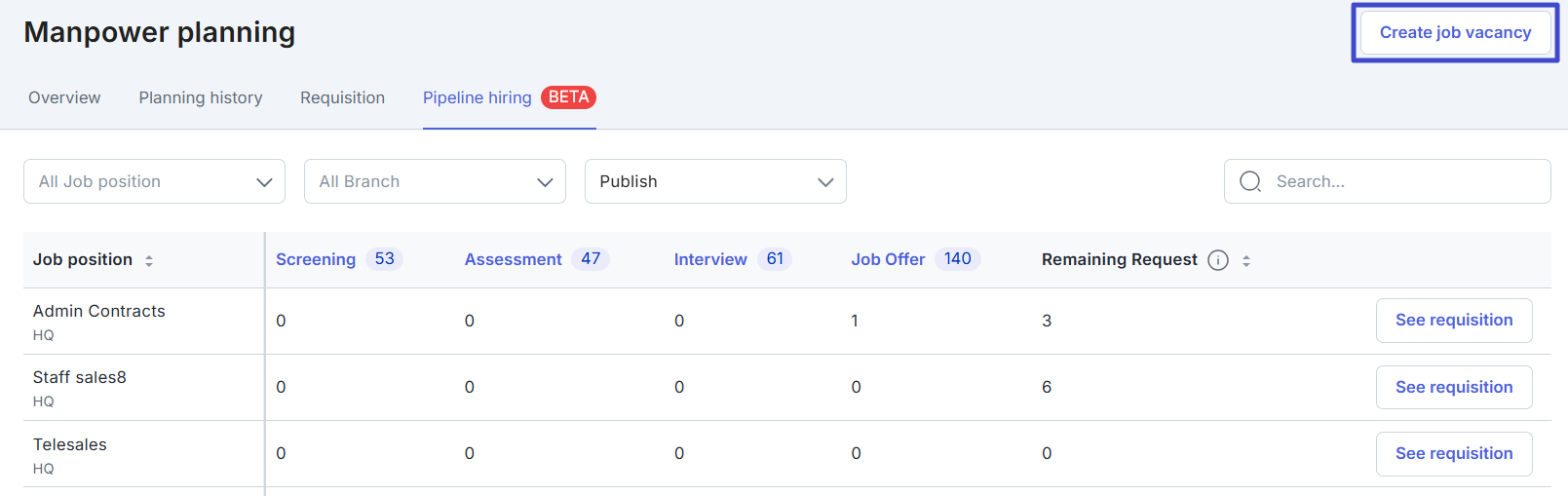Open the Publish status dropdown
The width and height of the screenshot is (1568, 496).
(x=715, y=181)
